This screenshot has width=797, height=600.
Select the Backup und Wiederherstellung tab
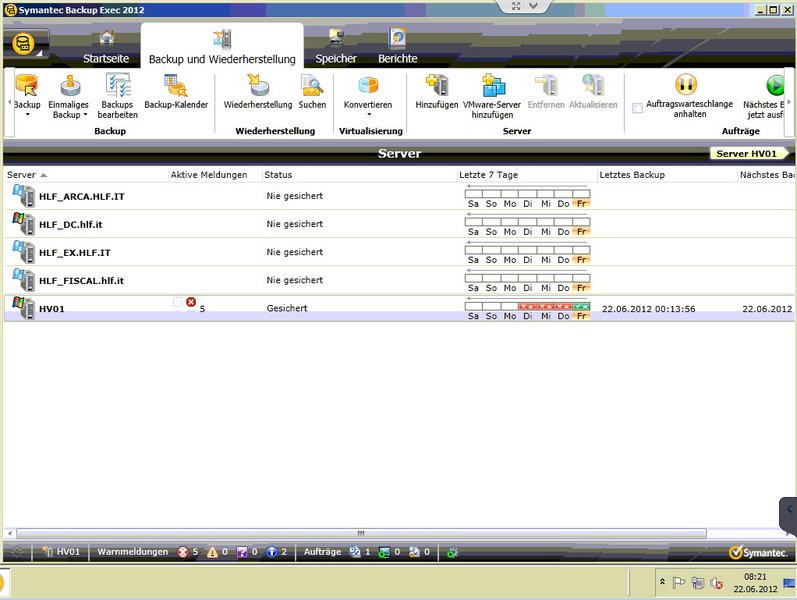(x=222, y=47)
